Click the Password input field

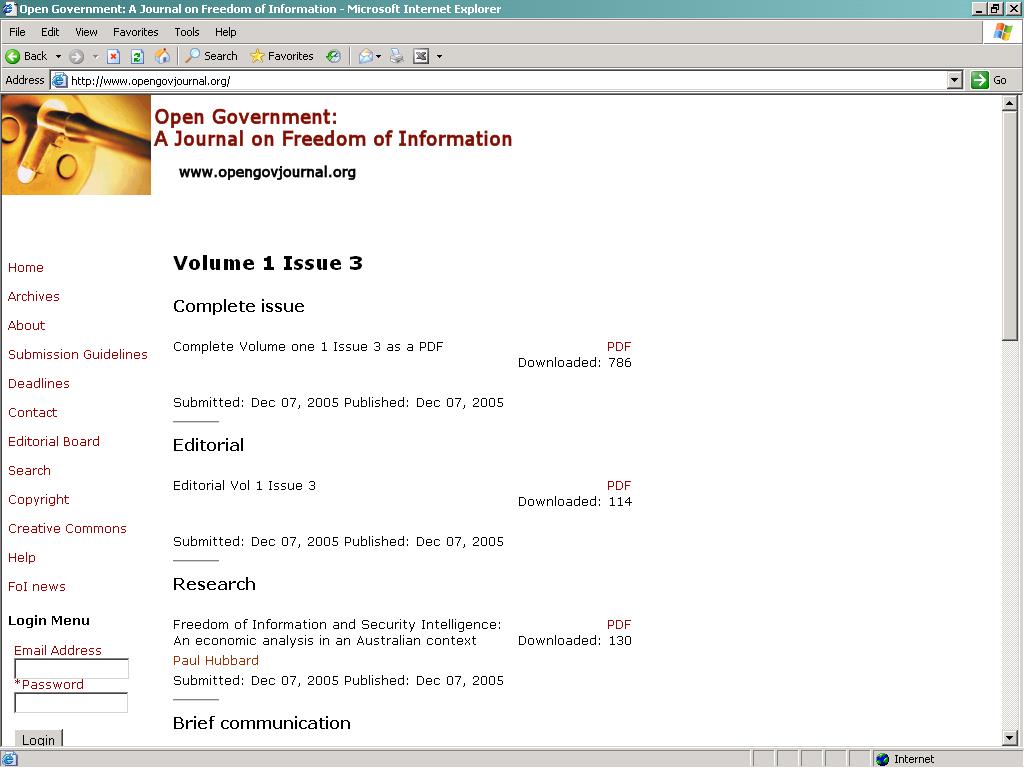point(71,703)
